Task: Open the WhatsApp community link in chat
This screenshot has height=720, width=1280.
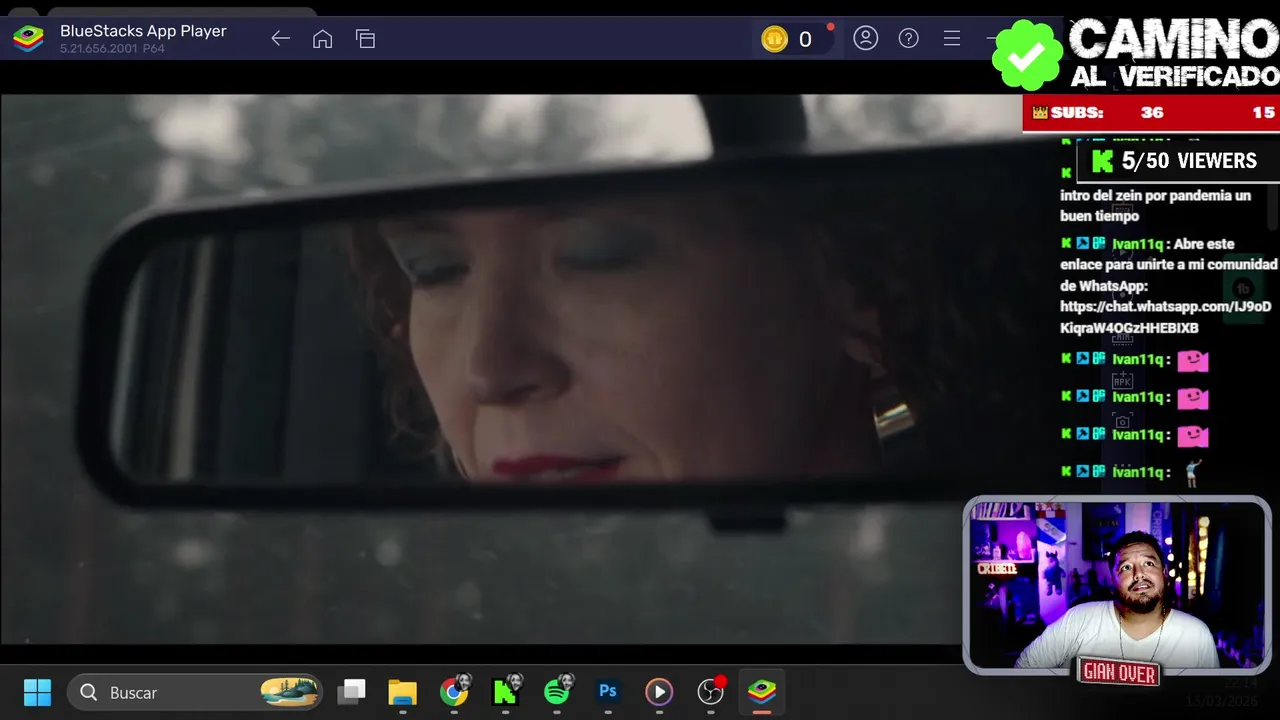Action: [x=1166, y=317]
